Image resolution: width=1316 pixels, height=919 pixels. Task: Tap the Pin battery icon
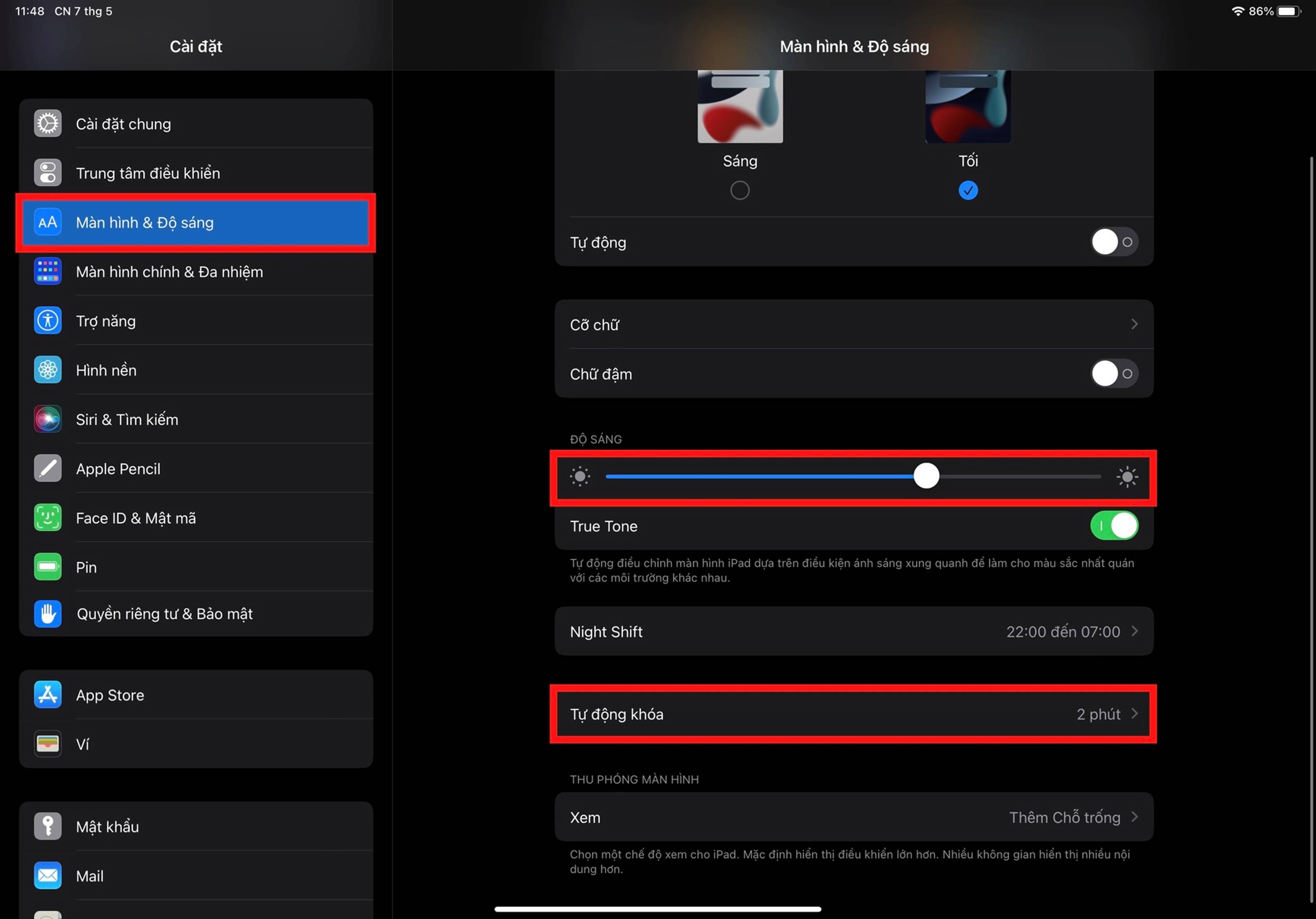point(47,567)
